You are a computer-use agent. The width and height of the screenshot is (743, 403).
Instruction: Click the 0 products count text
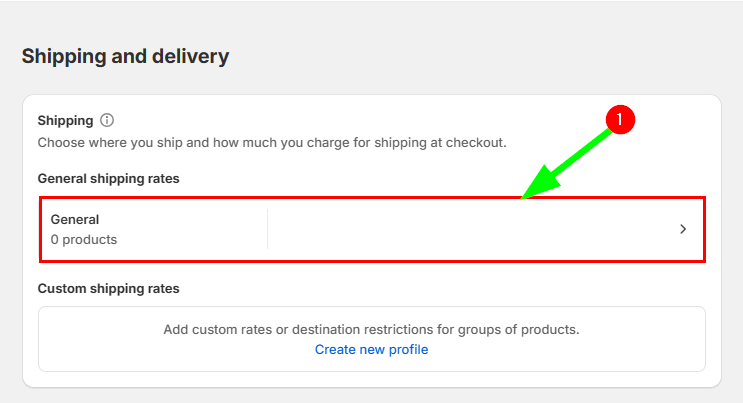[84, 240]
